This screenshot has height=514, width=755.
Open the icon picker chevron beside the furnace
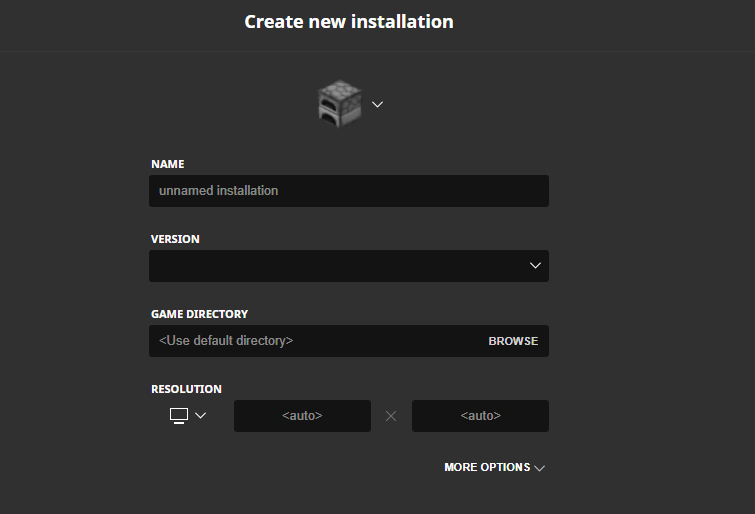[378, 104]
